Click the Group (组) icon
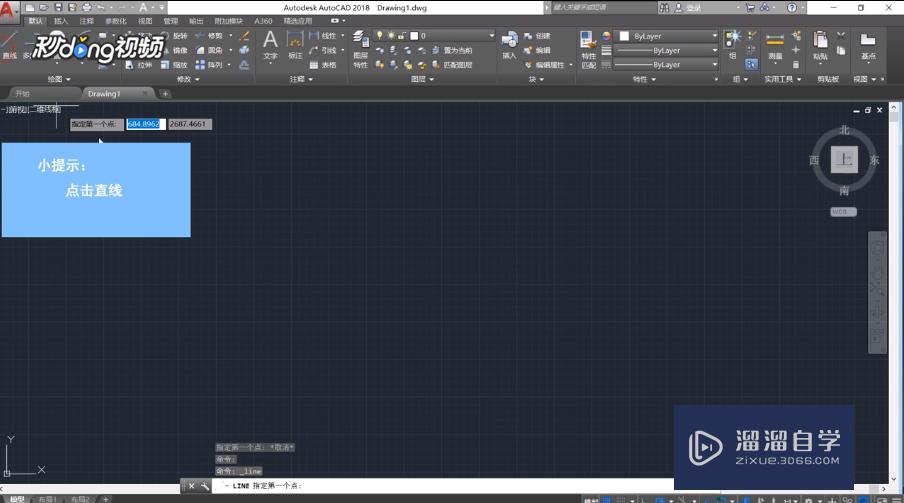The image size is (904, 503). coord(733,45)
